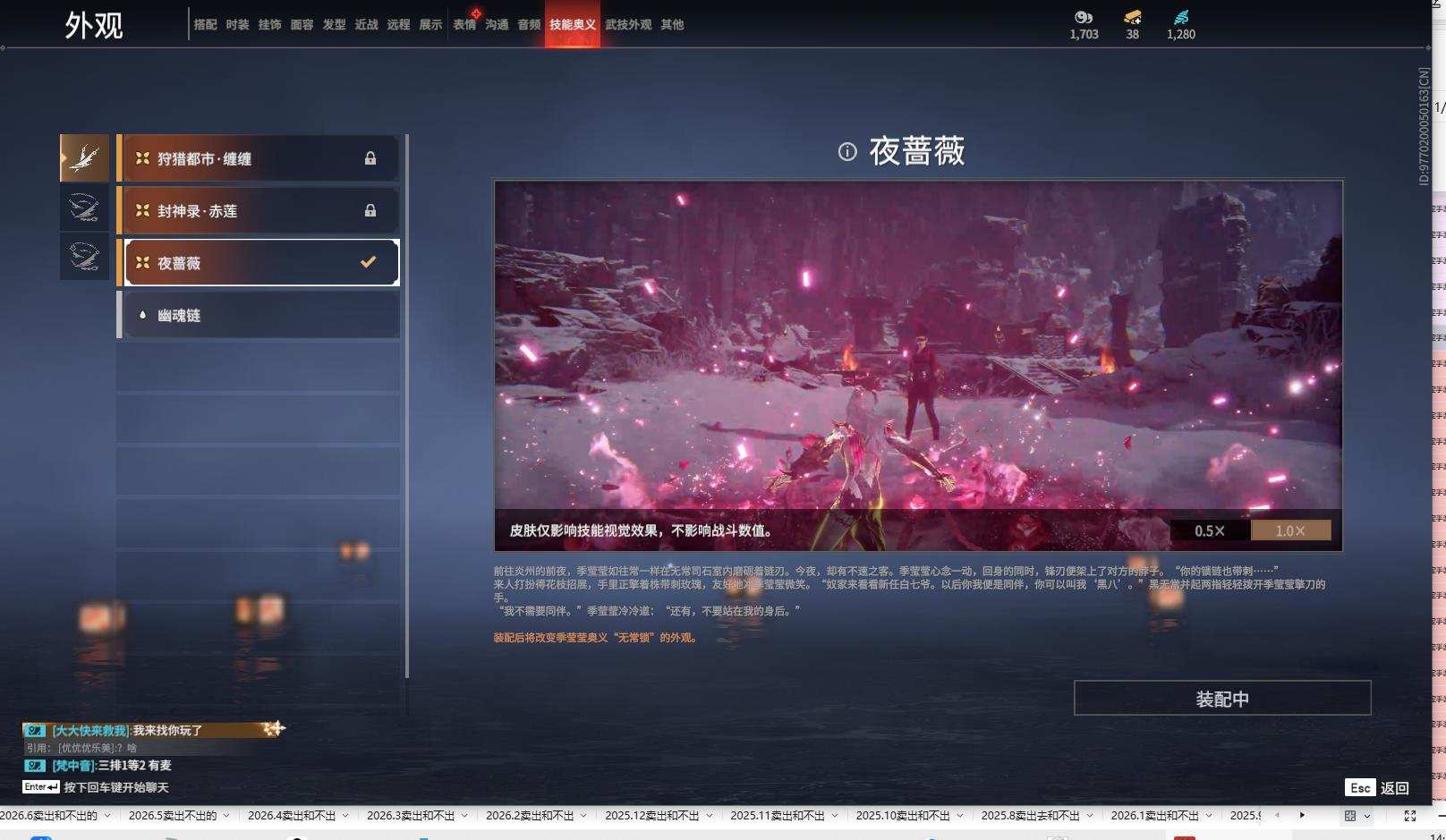Open the 2025.8卖出去和不出 sheet tab dropdown
The height and width of the screenshot is (840, 1446).
(1089, 816)
